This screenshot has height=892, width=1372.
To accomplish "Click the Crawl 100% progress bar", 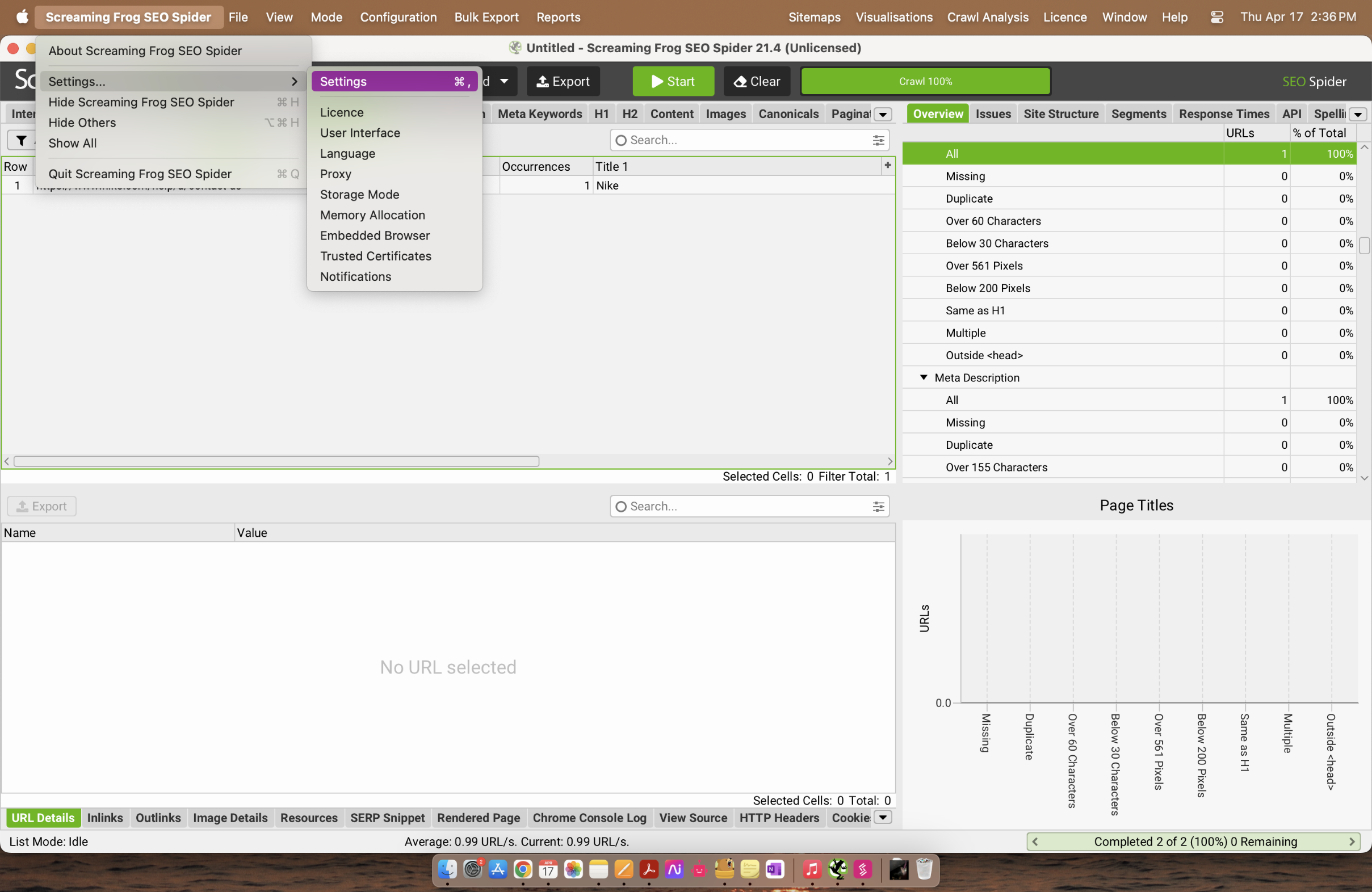I will click(x=925, y=81).
